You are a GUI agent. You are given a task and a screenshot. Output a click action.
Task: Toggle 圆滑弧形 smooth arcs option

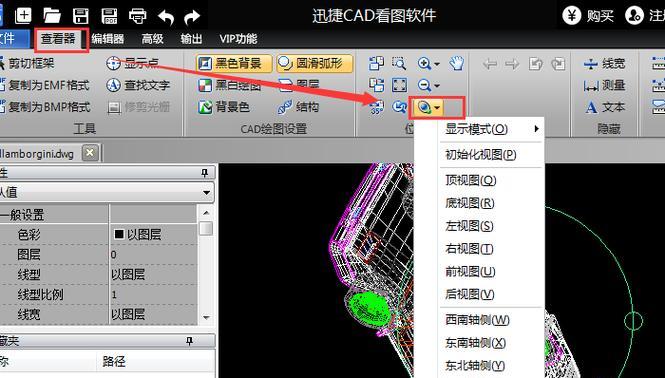coord(314,64)
